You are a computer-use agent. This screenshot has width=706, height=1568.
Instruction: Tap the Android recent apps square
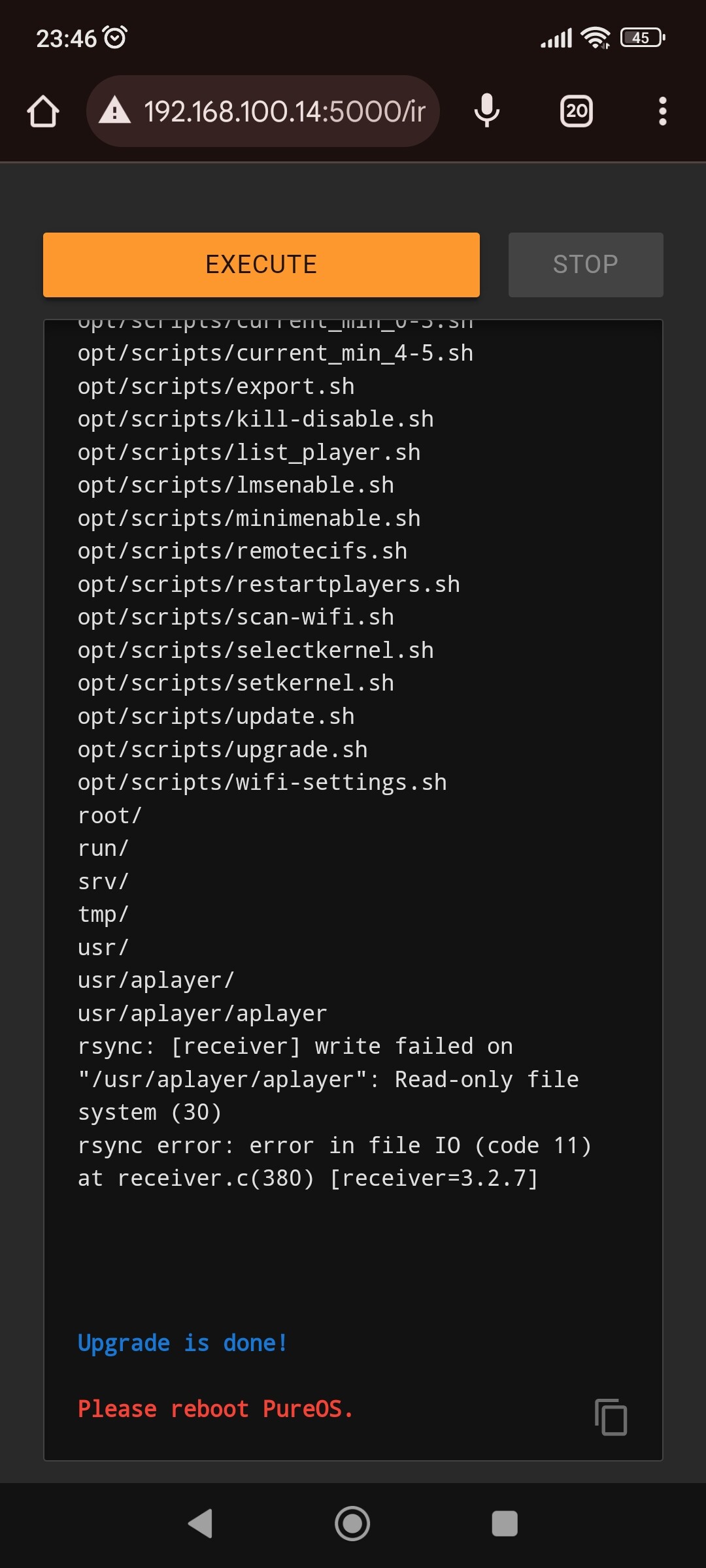[505, 1524]
